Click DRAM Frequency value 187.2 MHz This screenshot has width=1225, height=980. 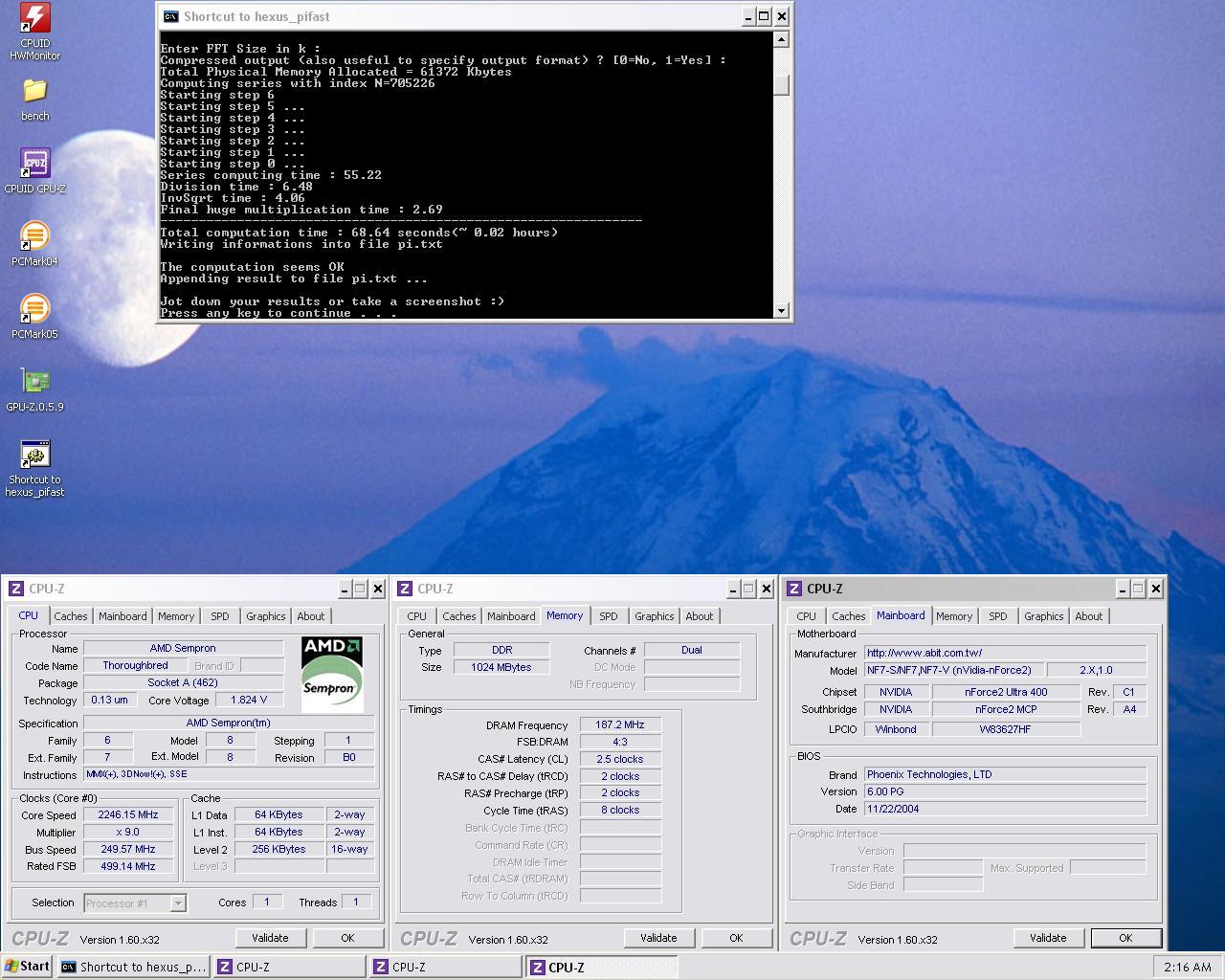(x=619, y=724)
